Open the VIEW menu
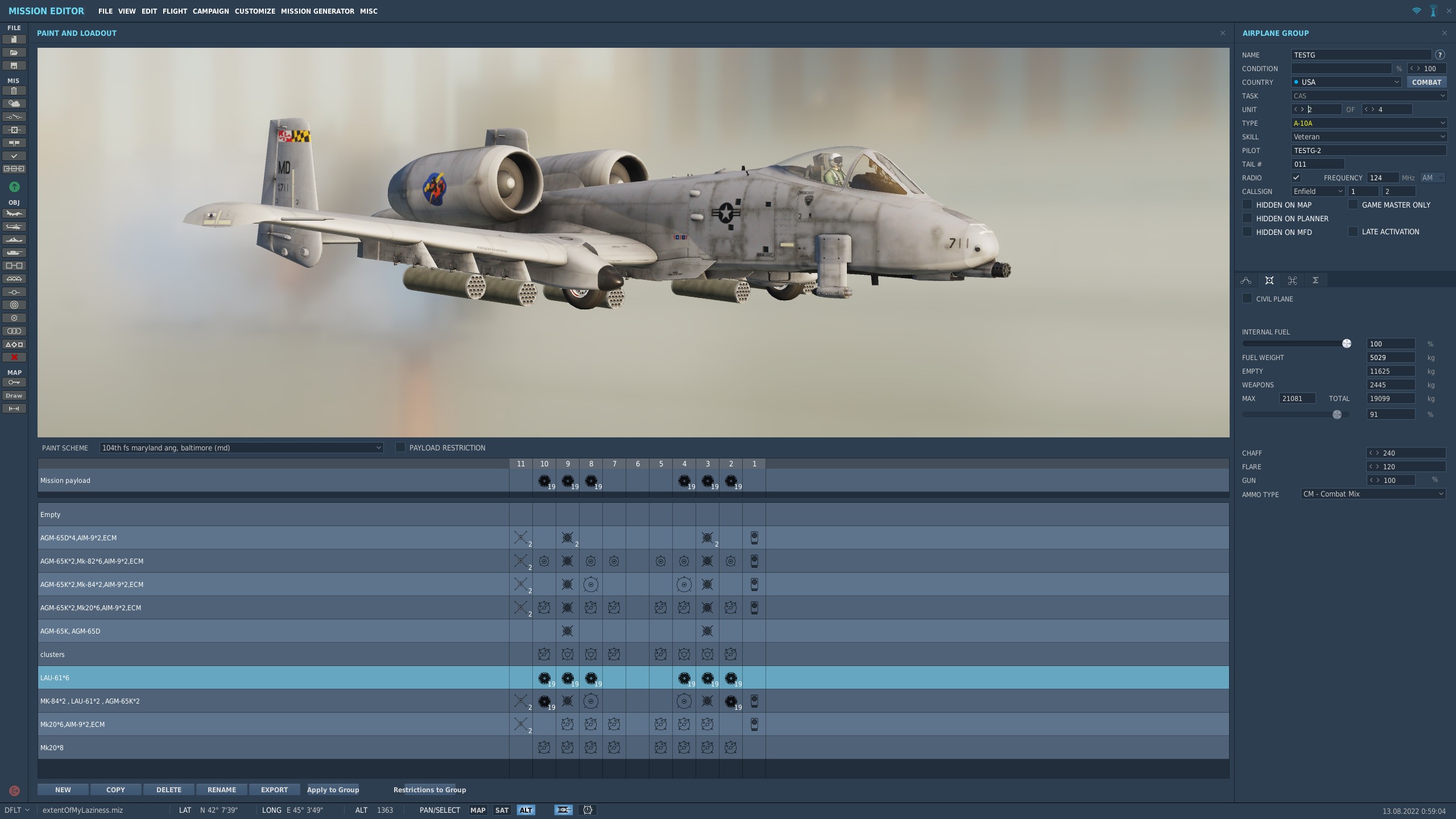This screenshot has width=1456, height=819. click(127, 11)
